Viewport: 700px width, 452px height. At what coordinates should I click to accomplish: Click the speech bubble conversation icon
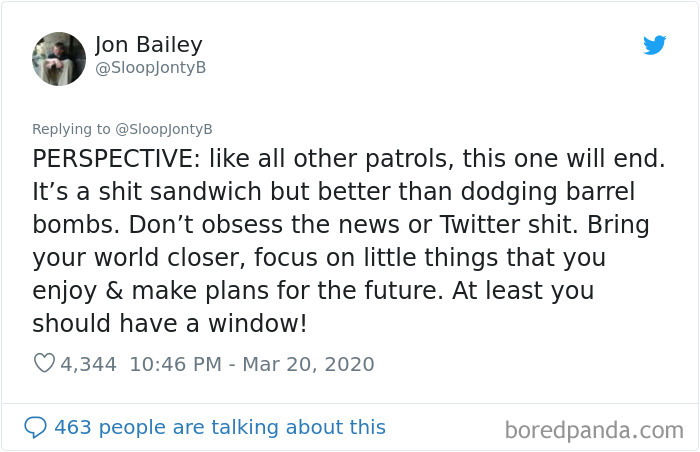35,427
